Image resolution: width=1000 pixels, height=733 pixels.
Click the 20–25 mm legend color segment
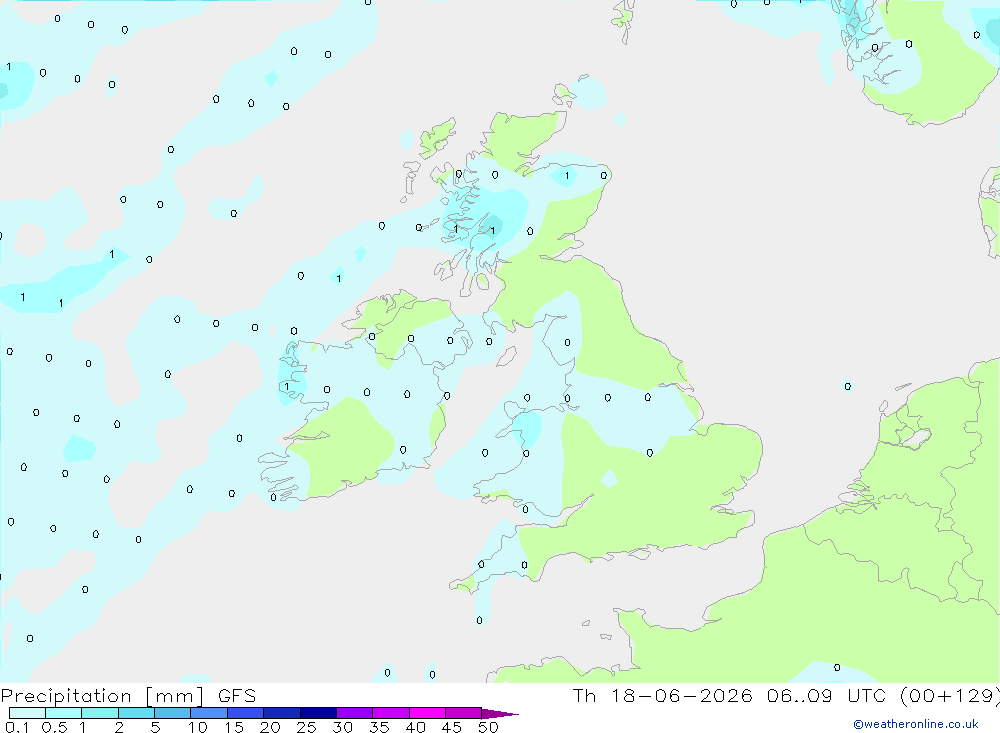[281, 713]
